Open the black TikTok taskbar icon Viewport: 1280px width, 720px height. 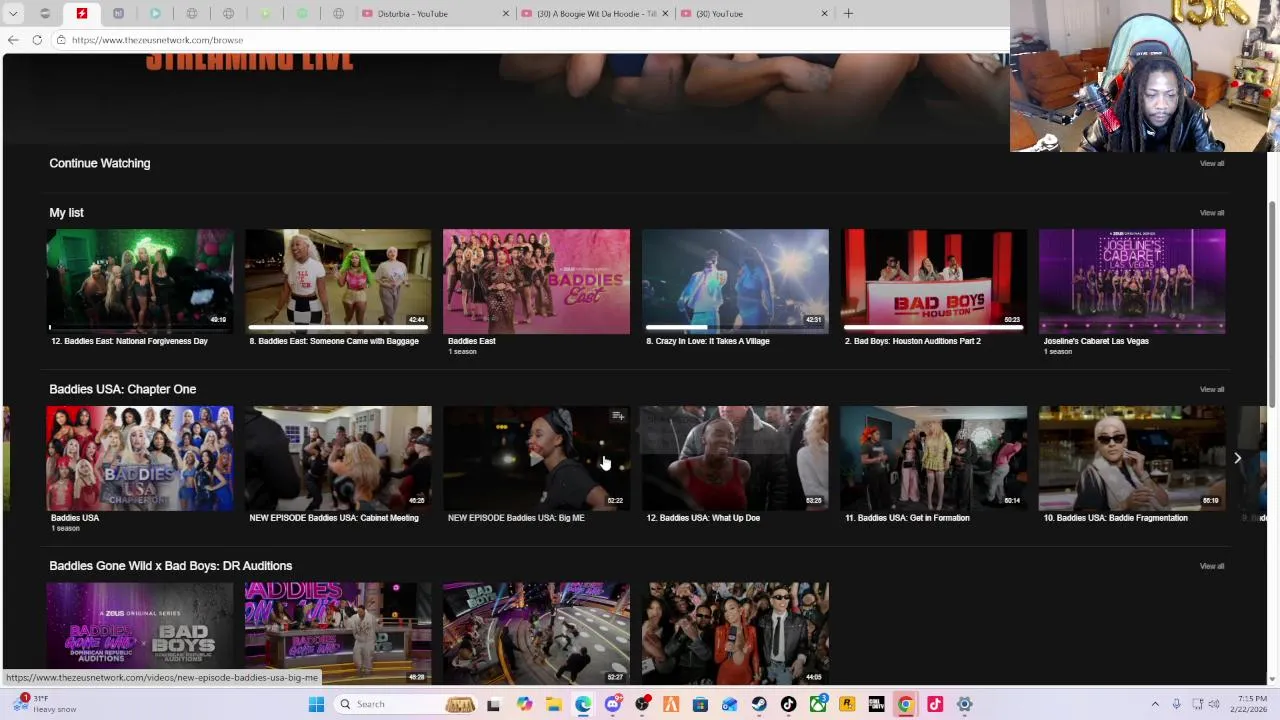(x=788, y=704)
